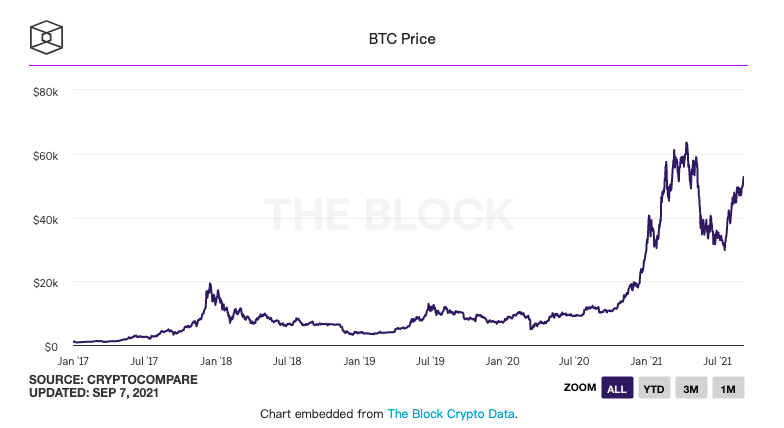Image resolution: width=784 pixels, height=428 pixels.
Task: Click the Jan '18 axis label
Action: pos(216,360)
